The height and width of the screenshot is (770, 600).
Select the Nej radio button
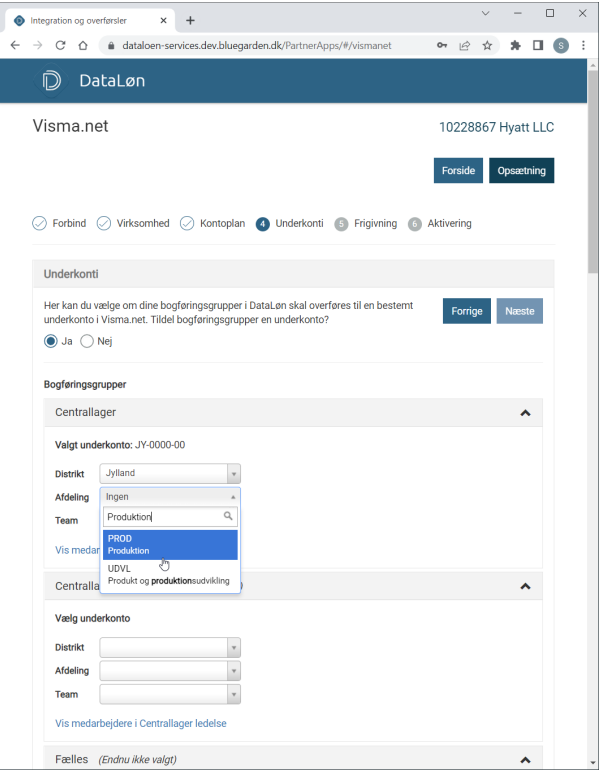[87, 341]
